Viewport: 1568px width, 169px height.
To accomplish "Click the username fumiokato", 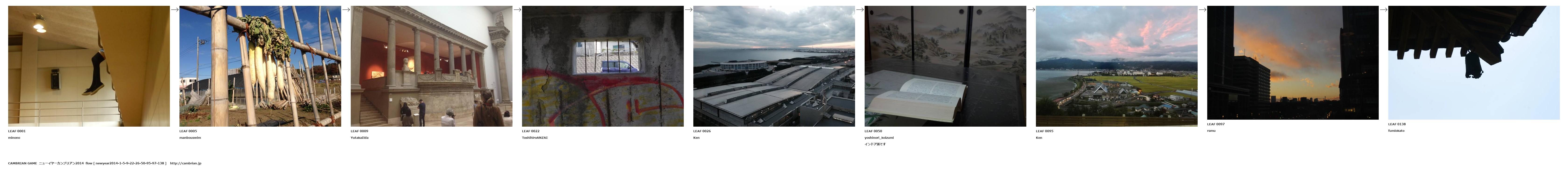I will click(1396, 131).
